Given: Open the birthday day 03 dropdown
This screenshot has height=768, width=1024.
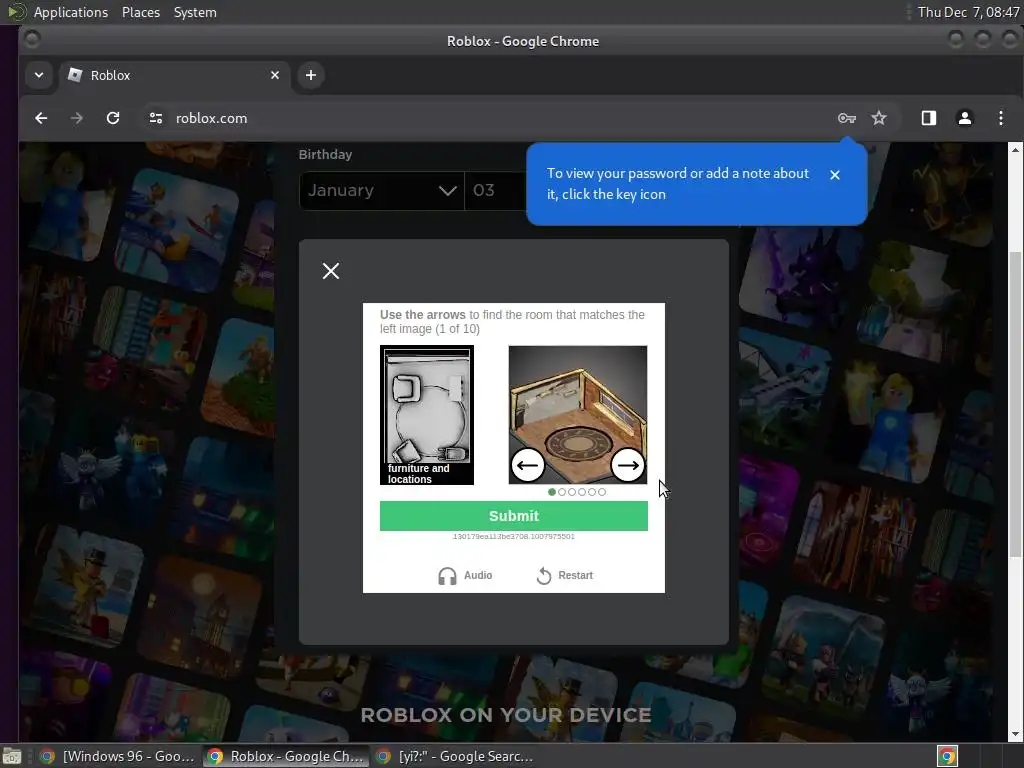Looking at the screenshot, I should pos(496,191).
